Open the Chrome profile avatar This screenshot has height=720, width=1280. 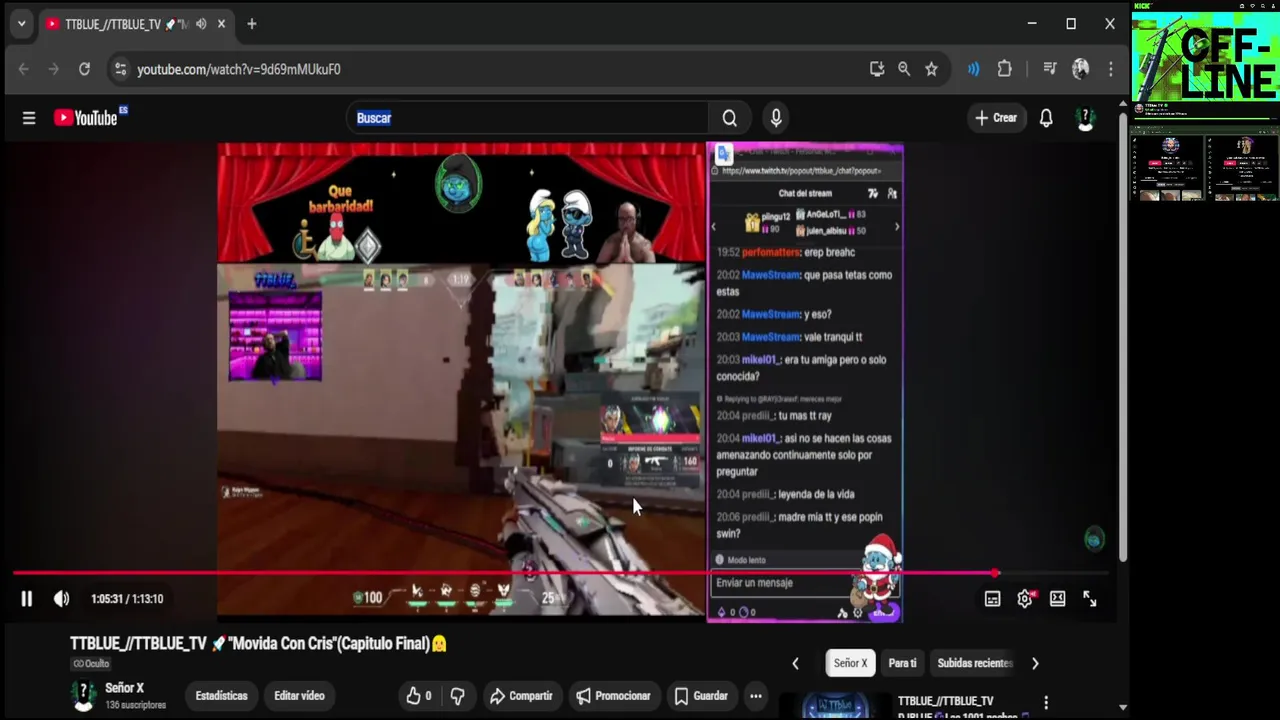point(1080,69)
